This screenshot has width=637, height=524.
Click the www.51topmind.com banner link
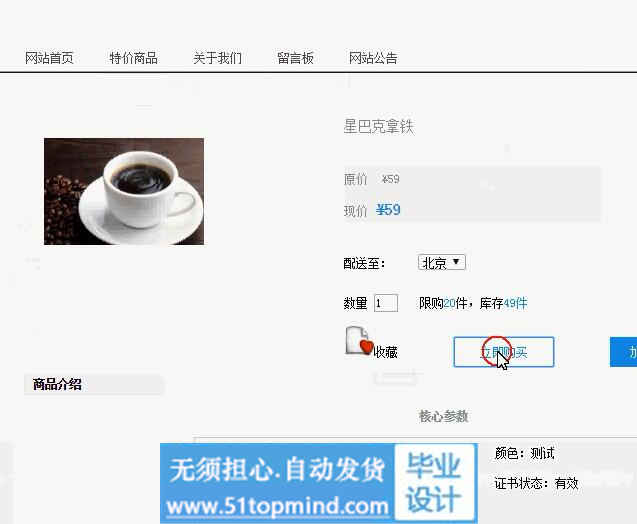[278, 507]
